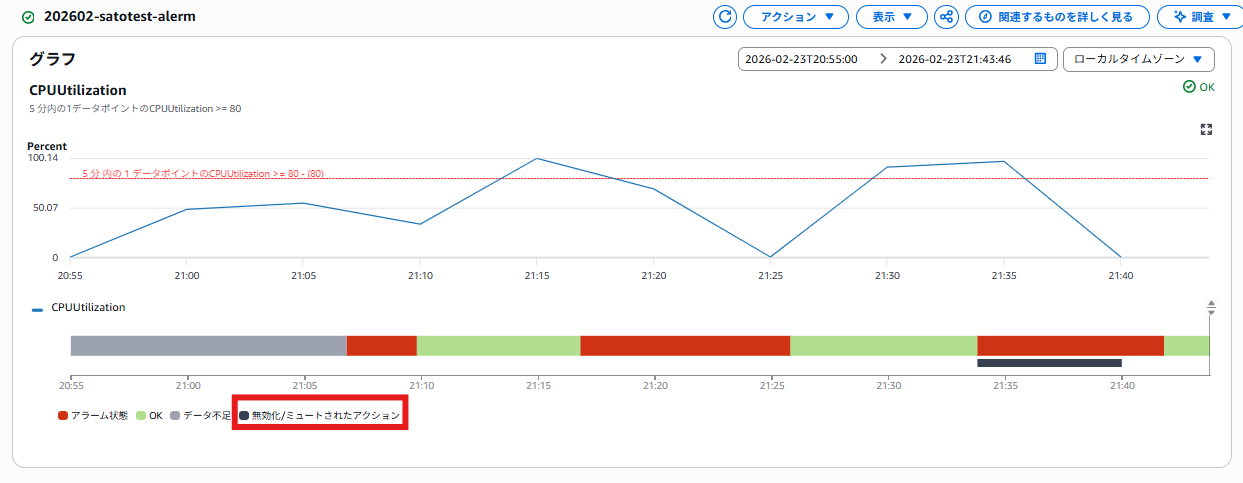Click the start time field 2026-02-23T20:55:00

[802, 59]
